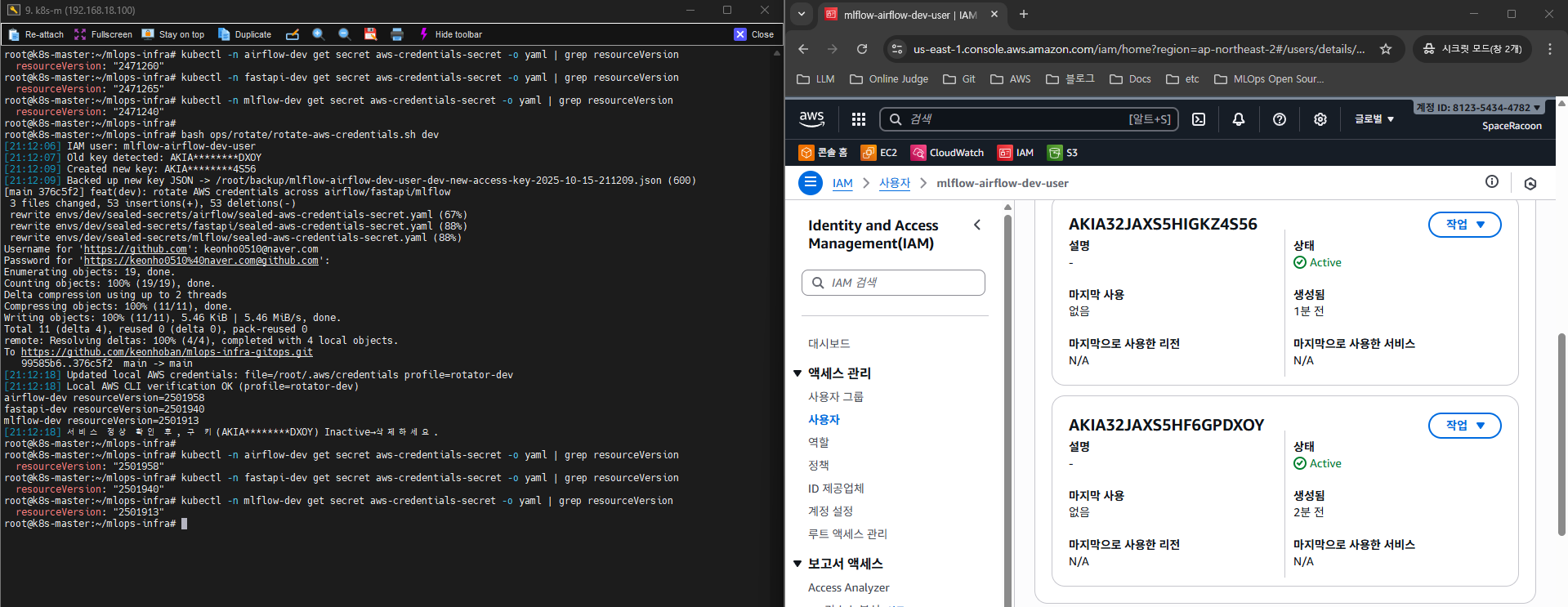Duplicate the terminal session

244,34
